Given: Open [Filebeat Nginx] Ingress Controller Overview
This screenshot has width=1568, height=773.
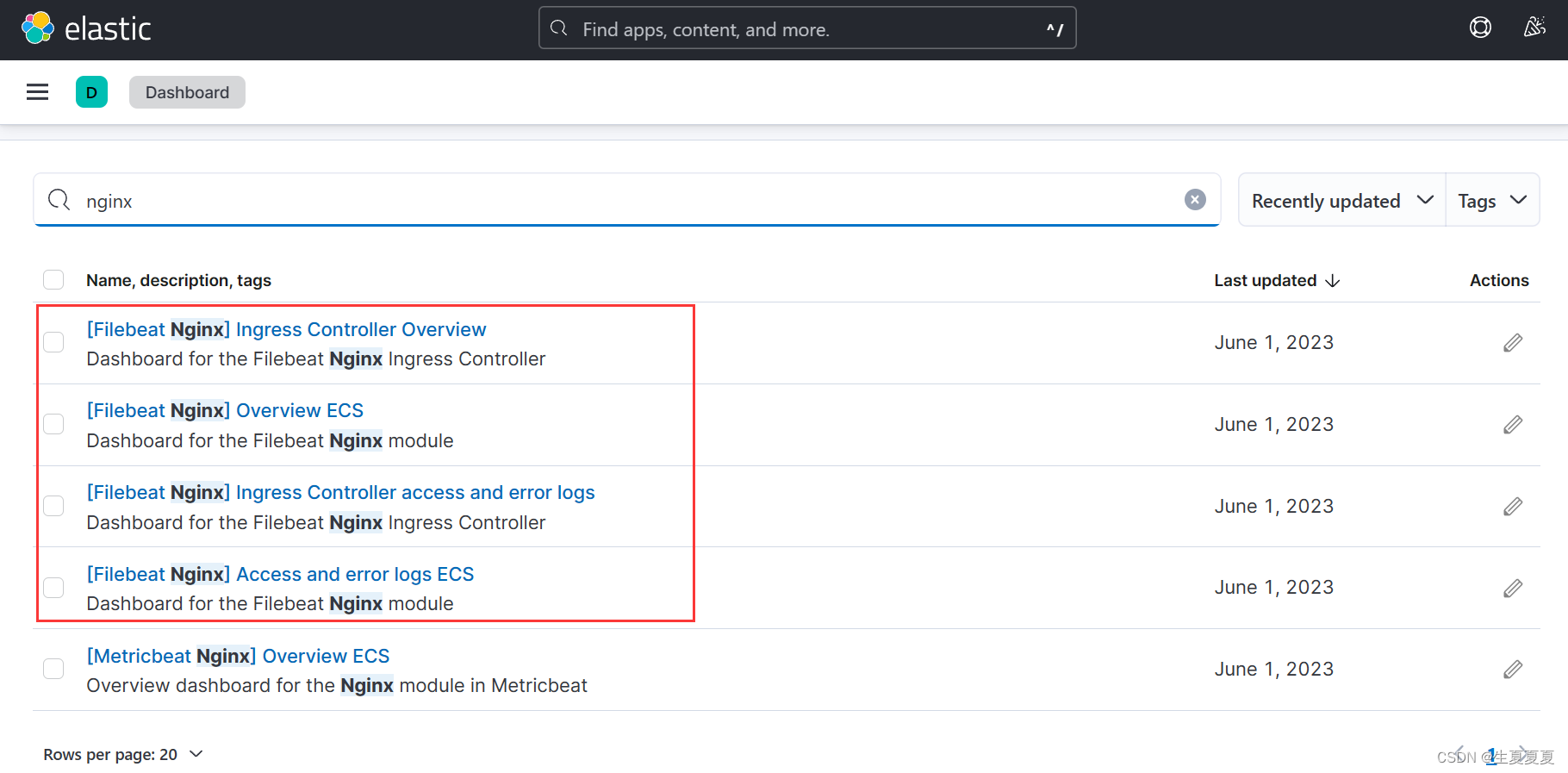Looking at the screenshot, I should 286,329.
